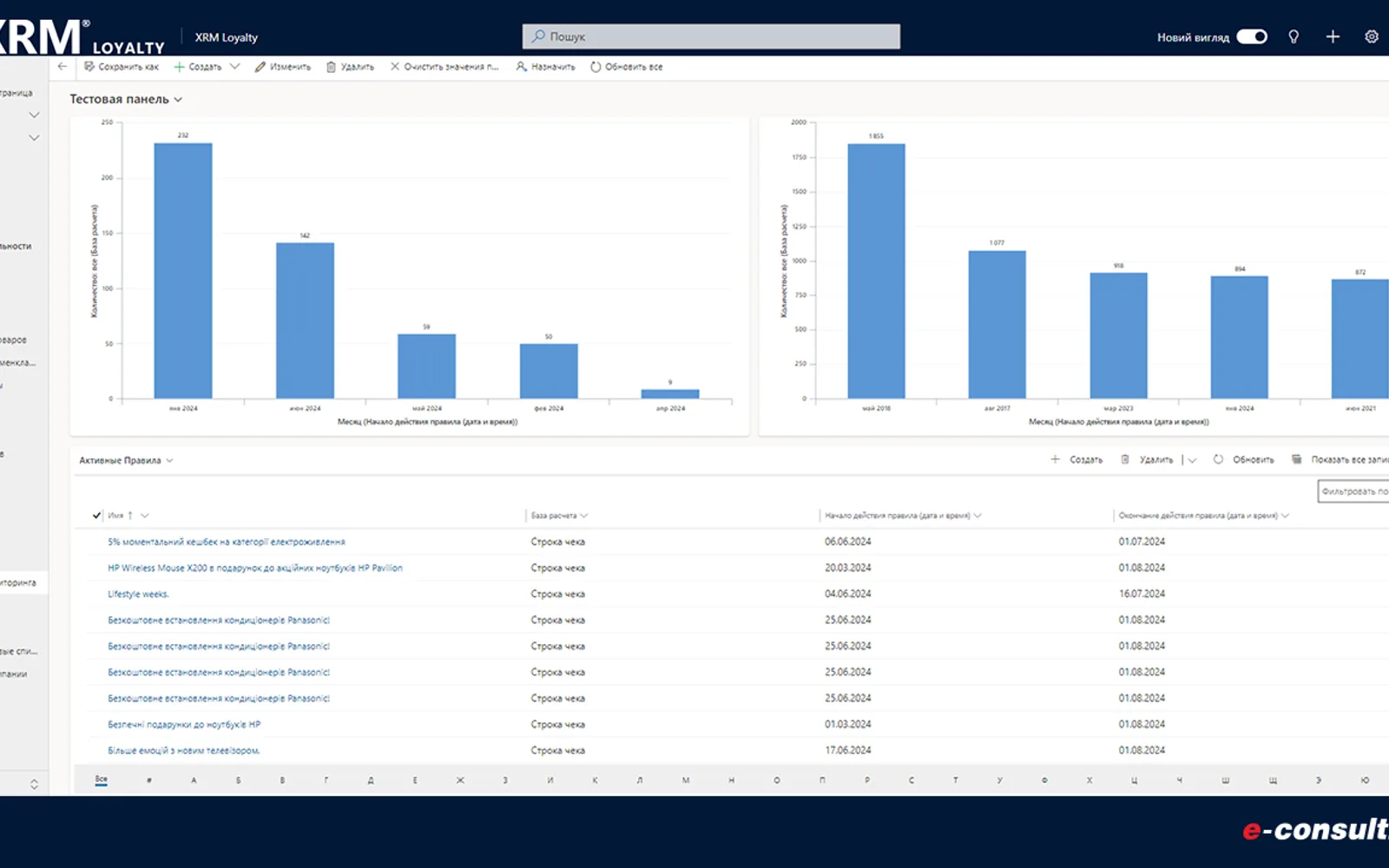The image size is (1389, 868).
Task: Click the back arrow in the command bar
Action: [62, 66]
